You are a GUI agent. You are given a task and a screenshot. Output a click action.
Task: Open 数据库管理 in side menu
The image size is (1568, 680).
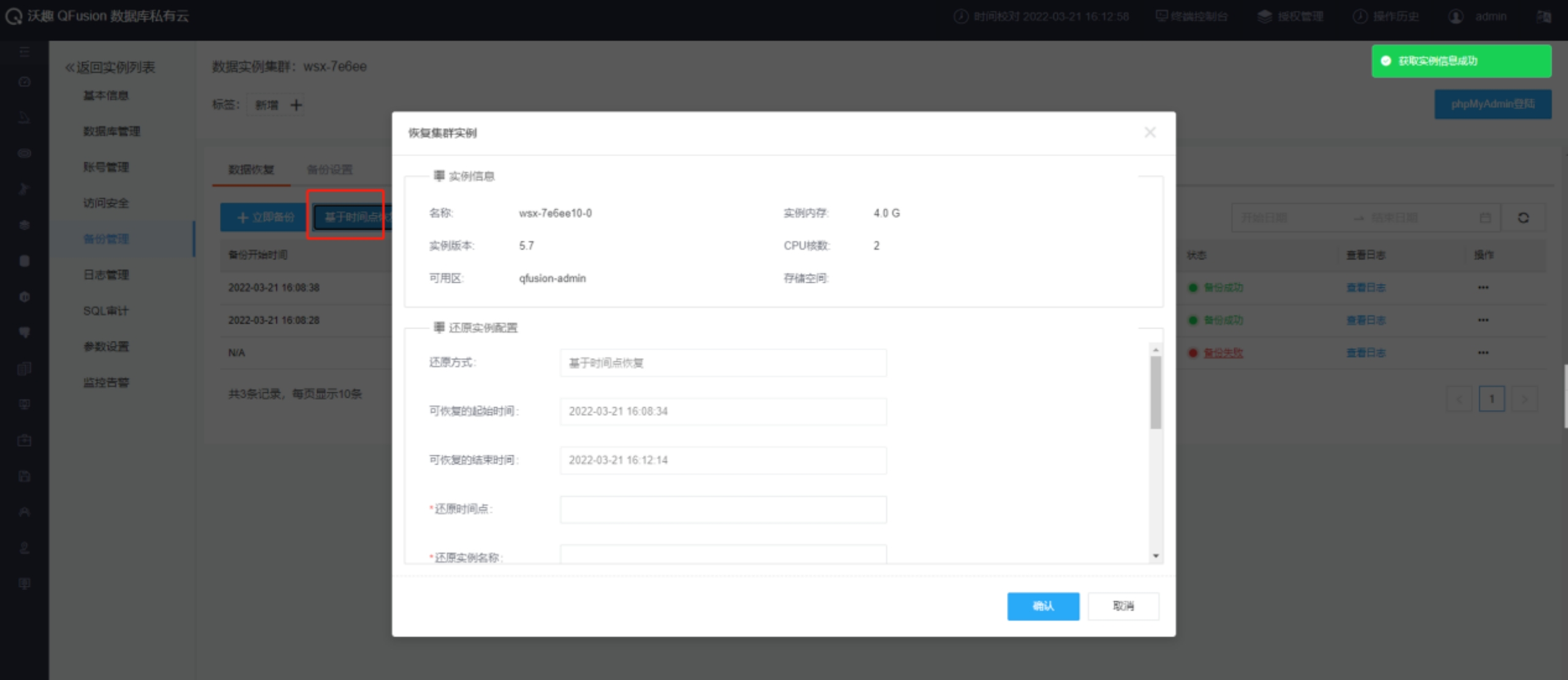click(x=112, y=132)
